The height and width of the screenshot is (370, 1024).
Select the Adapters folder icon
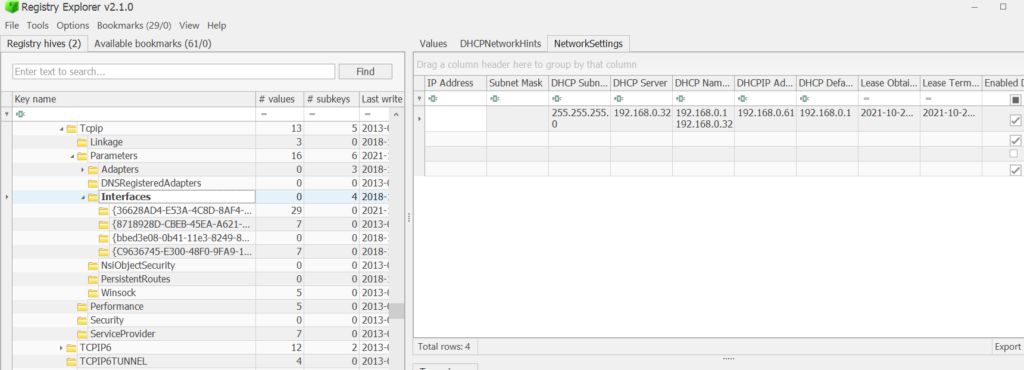[x=93, y=170]
